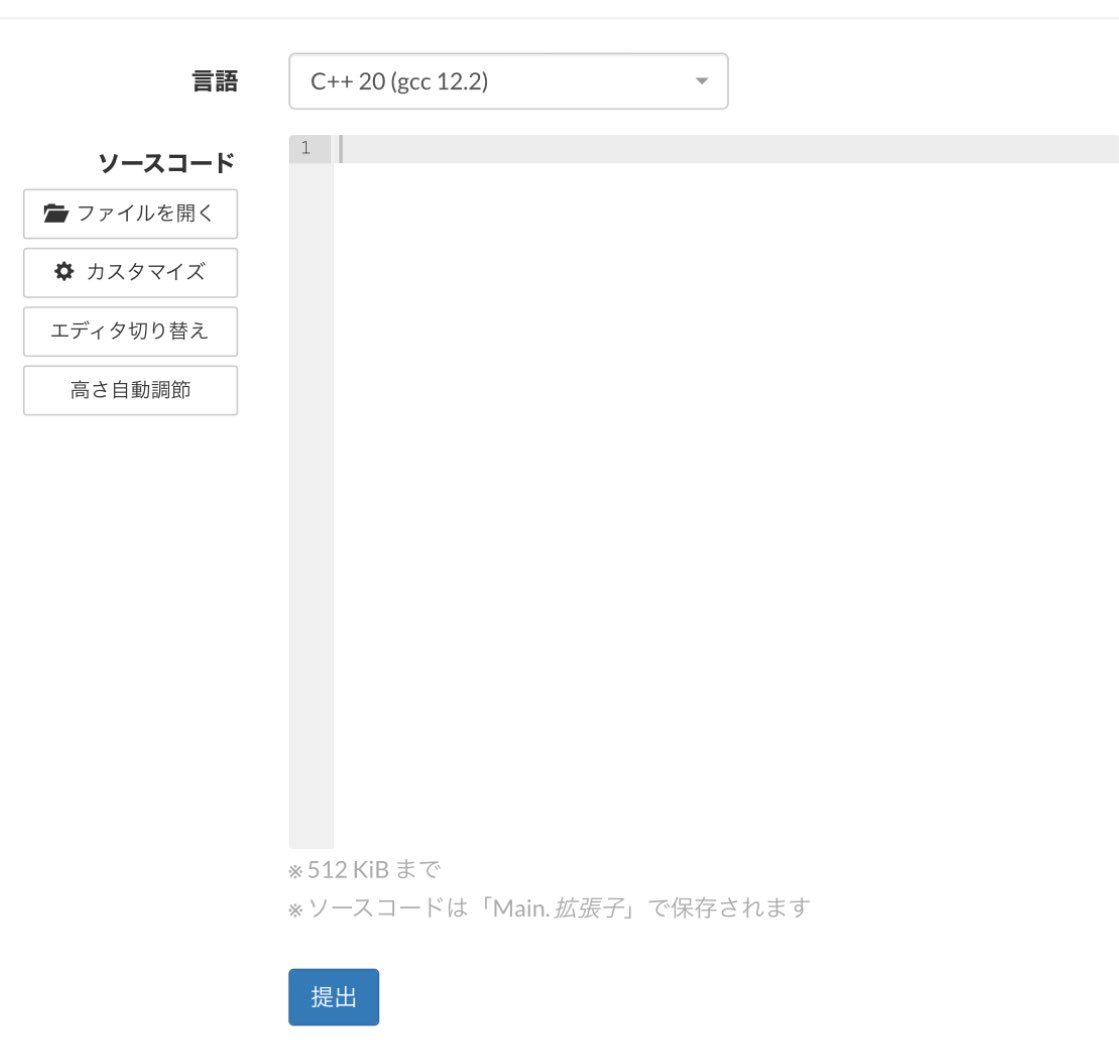Click the gear icon in カスタマイズ
The height and width of the screenshot is (1056, 1119).
(x=64, y=271)
